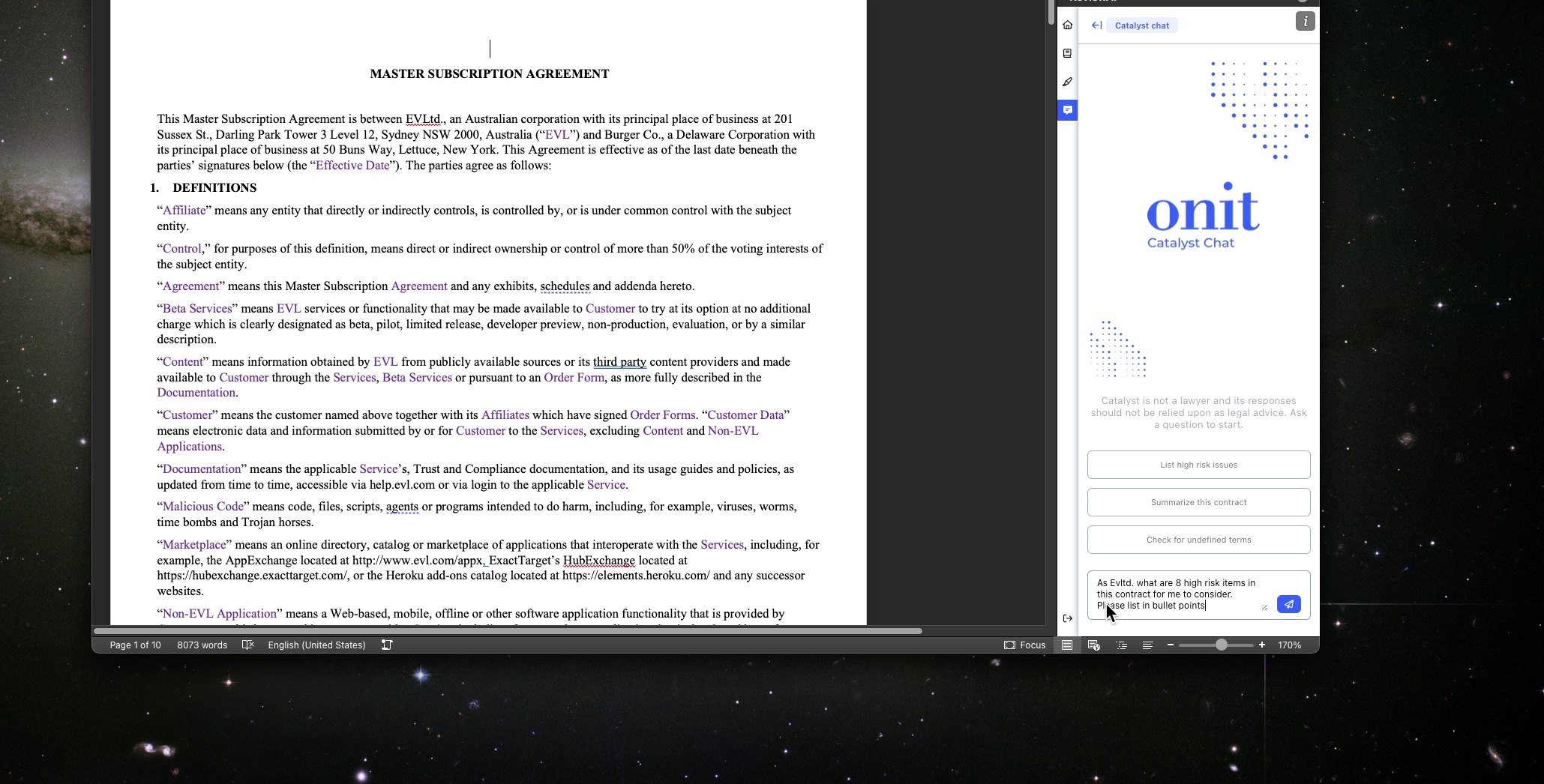Open the 170% zoom level dialog
The height and width of the screenshot is (784, 1544).
click(x=1290, y=645)
